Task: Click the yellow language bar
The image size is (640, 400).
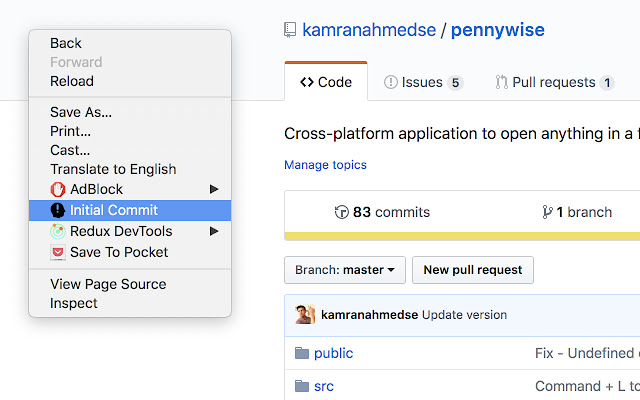Action: [462, 236]
